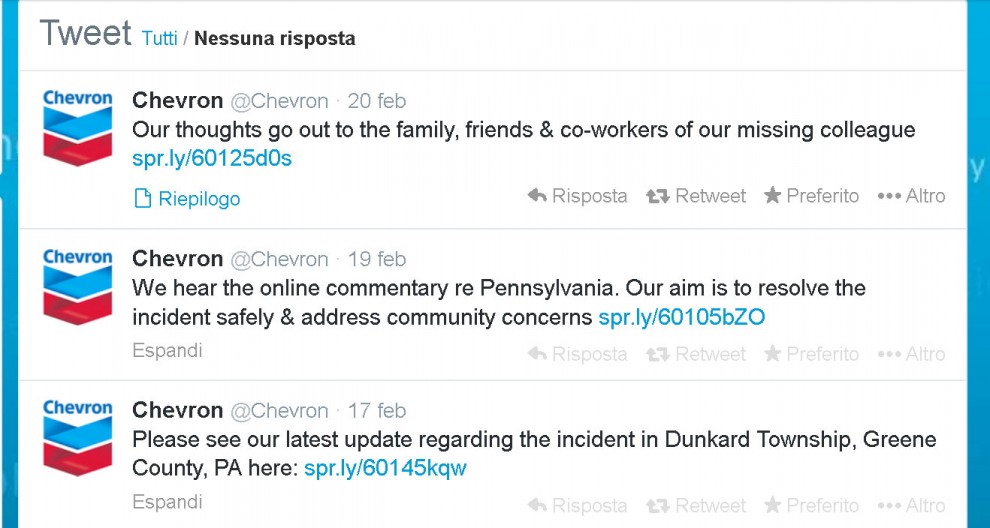Favorite the 20 feb tweet with star
Viewport: 990px width, 528px height.
[811, 196]
